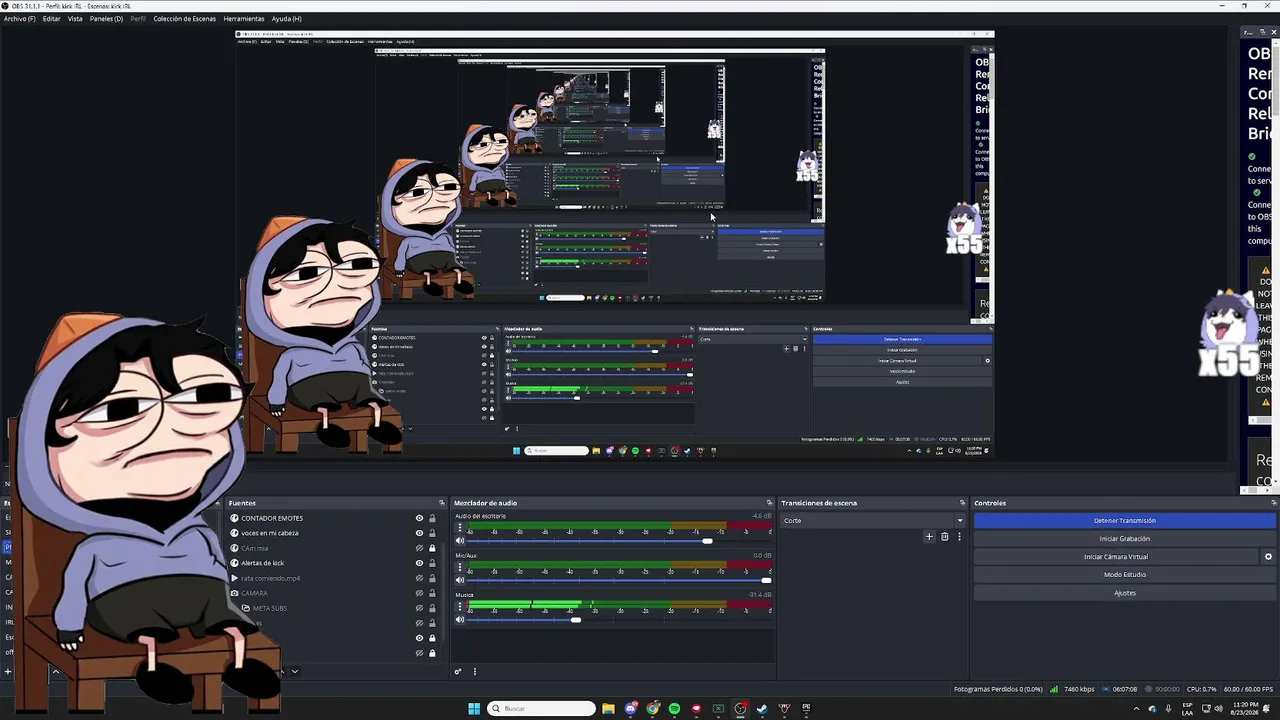Click Iniciar Grabación button
Image resolution: width=1280 pixels, height=720 pixels.
click(1124, 539)
